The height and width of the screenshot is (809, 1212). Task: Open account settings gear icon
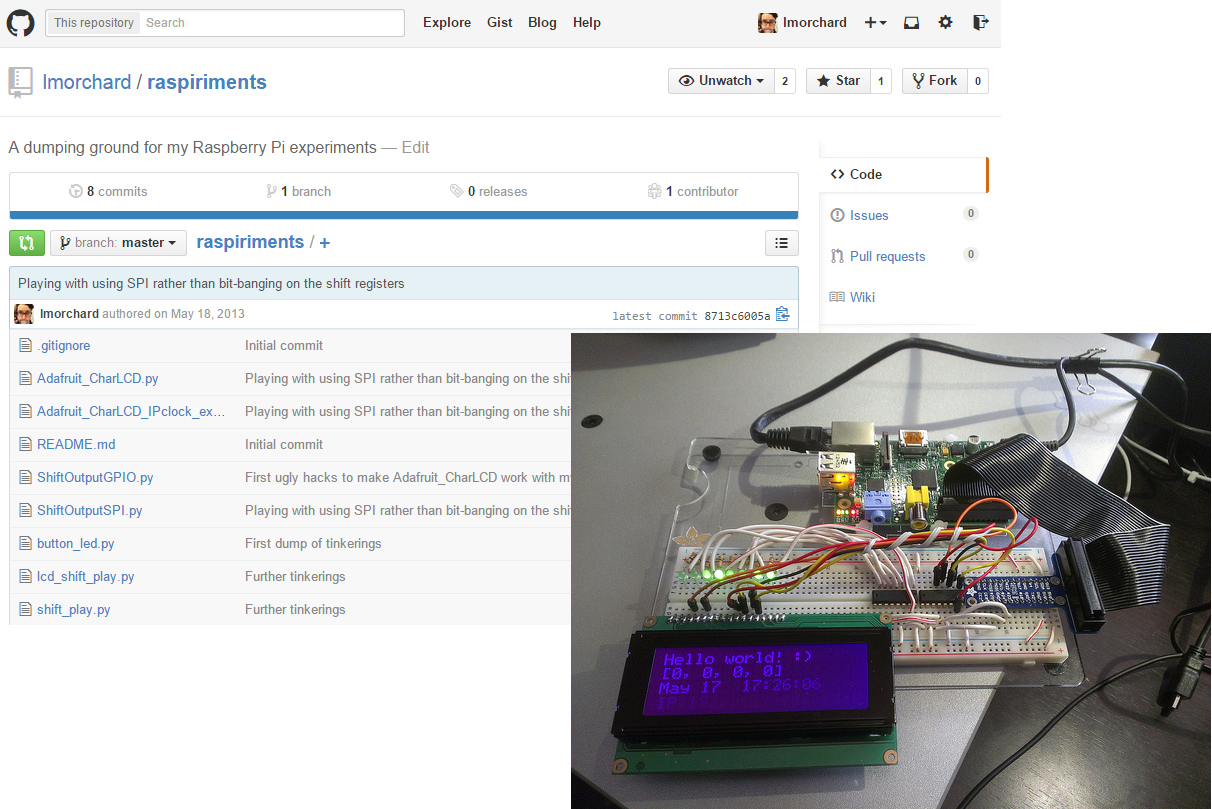click(946, 23)
